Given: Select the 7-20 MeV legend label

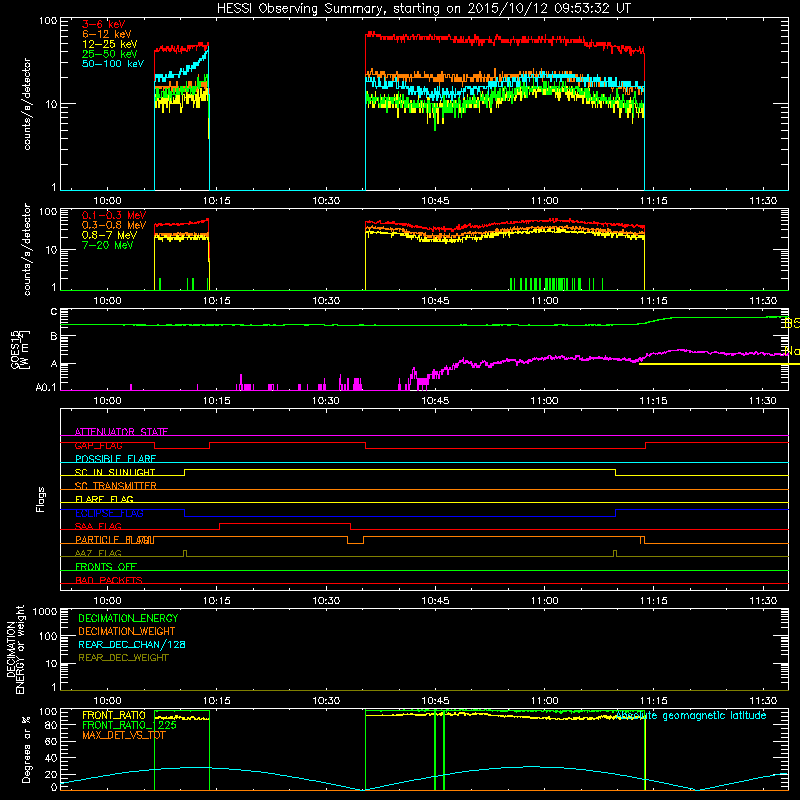Looking at the screenshot, I should tap(107, 245).
